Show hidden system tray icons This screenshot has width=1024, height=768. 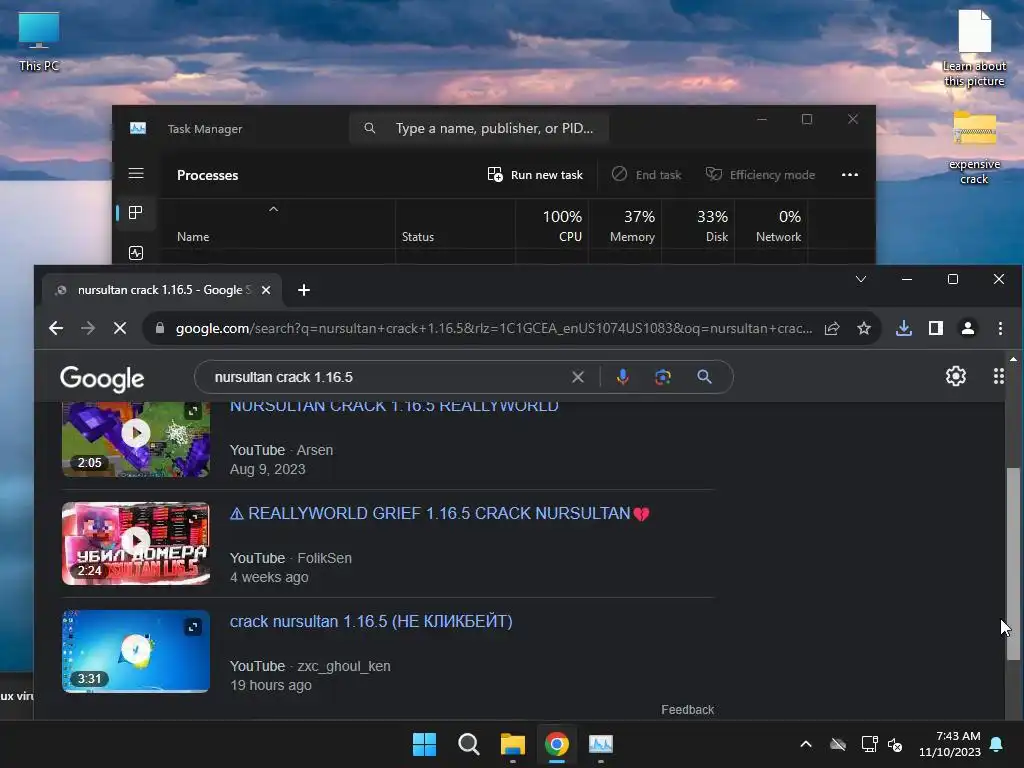pos(806,744)
